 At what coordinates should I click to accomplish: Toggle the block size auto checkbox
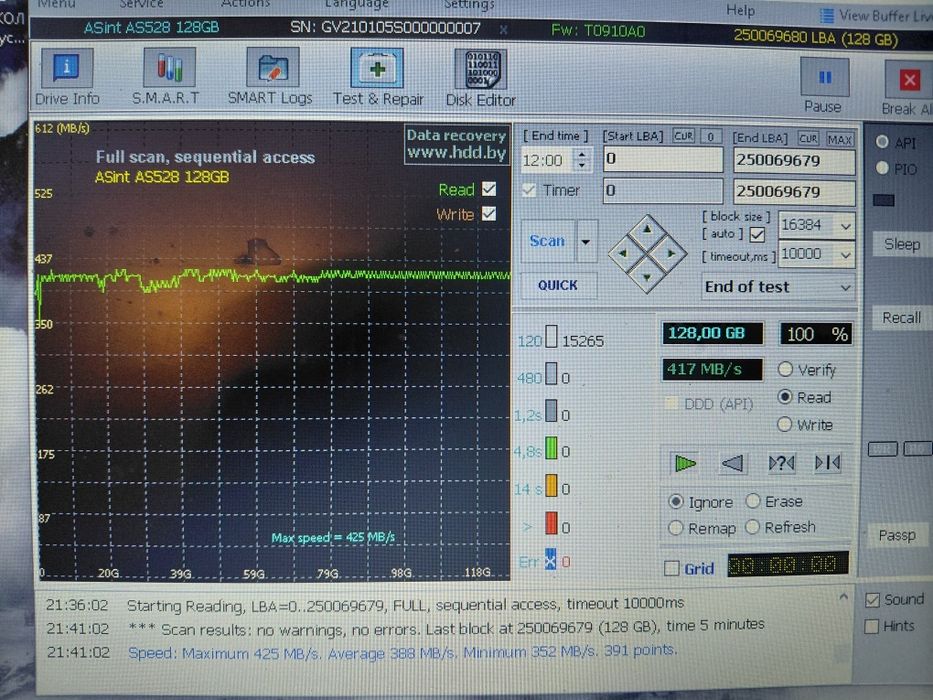click(757, 235)
